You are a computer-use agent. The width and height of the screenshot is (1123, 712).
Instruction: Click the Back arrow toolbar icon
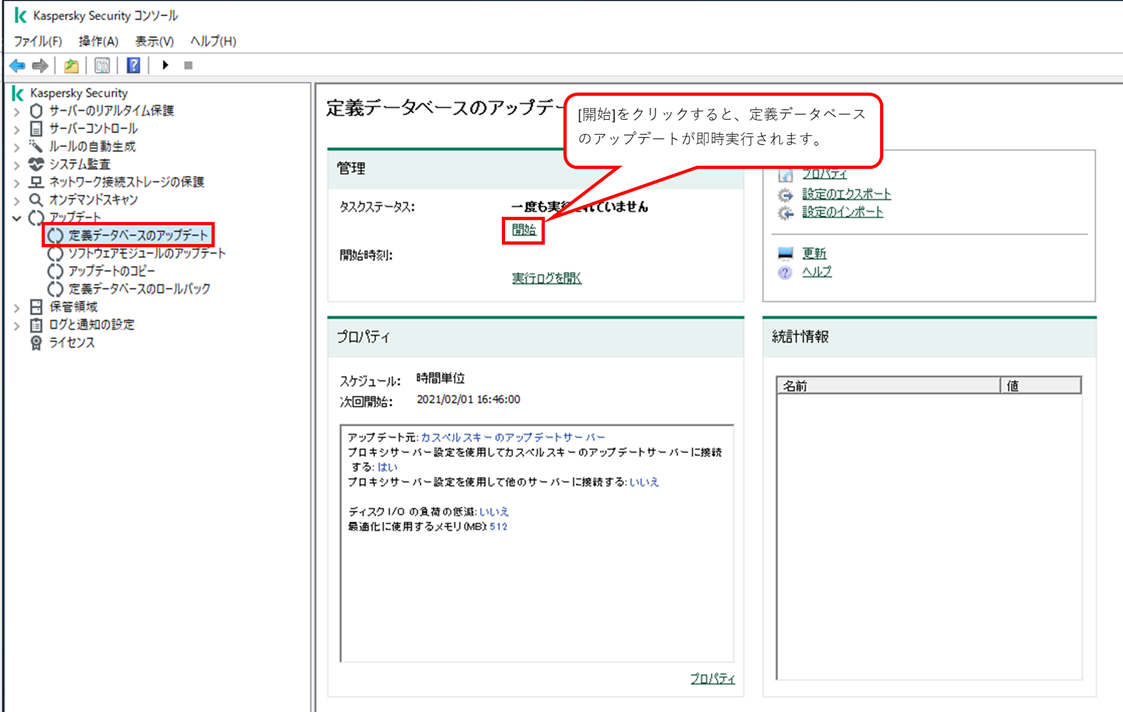point(17,65)
